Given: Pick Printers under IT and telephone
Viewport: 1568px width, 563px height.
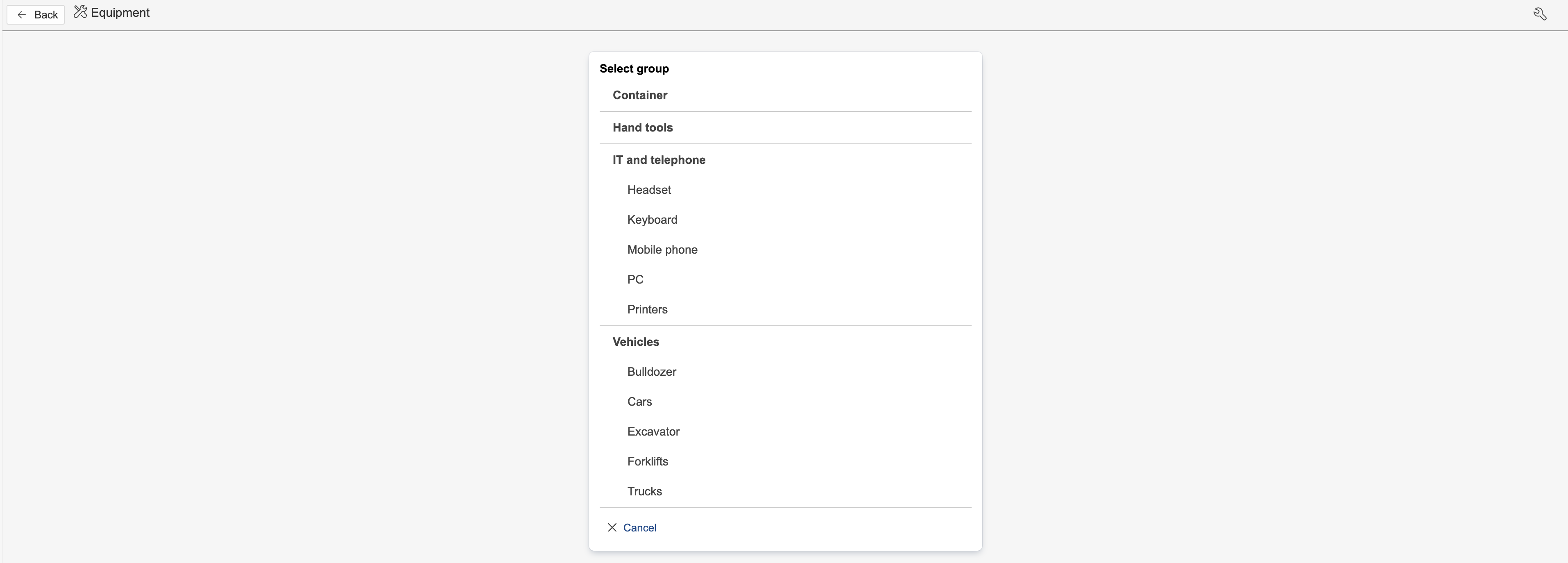Looking at the screenshot, I should (x=647, y=309).
